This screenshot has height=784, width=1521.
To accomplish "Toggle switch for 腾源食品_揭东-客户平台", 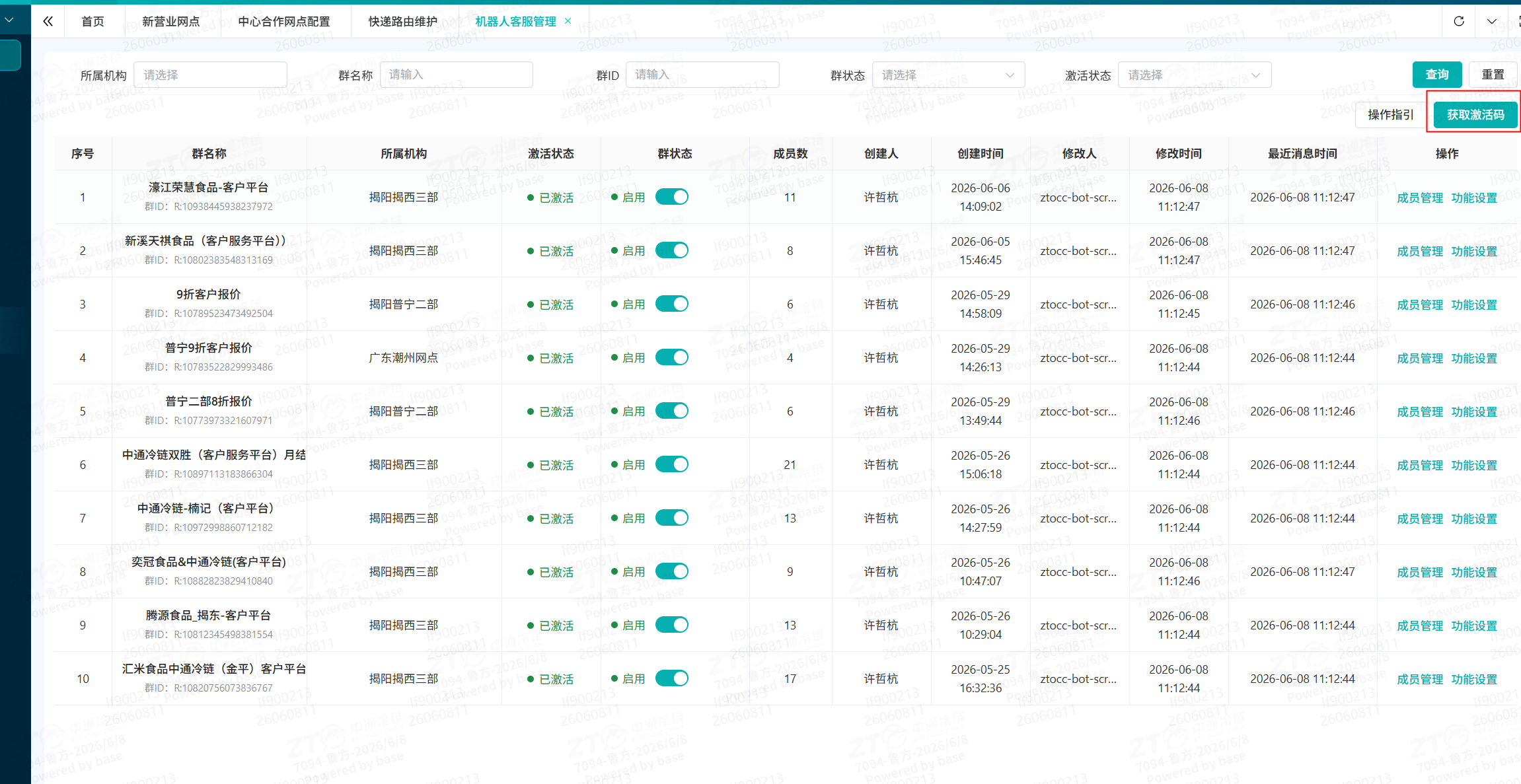I will click(672, 625).
